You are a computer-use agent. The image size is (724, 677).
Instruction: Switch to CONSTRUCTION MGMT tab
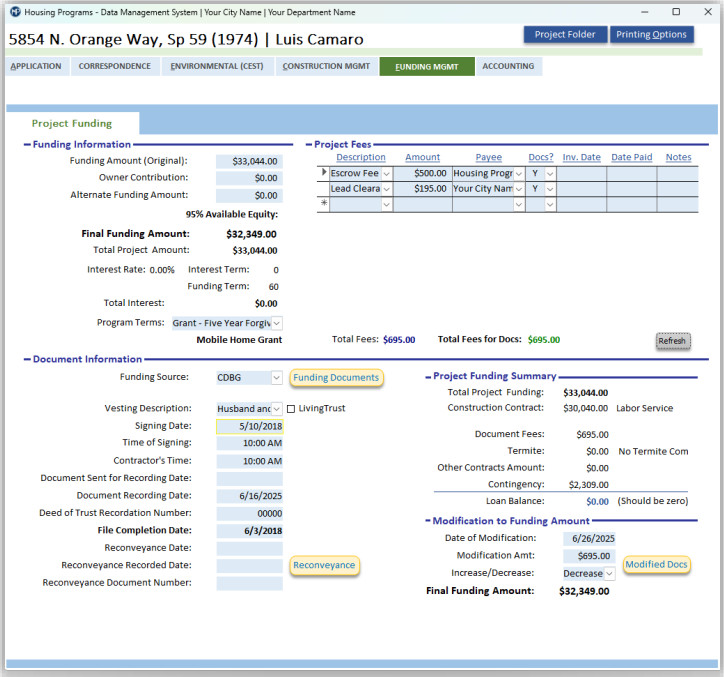(x=326, y=66)
